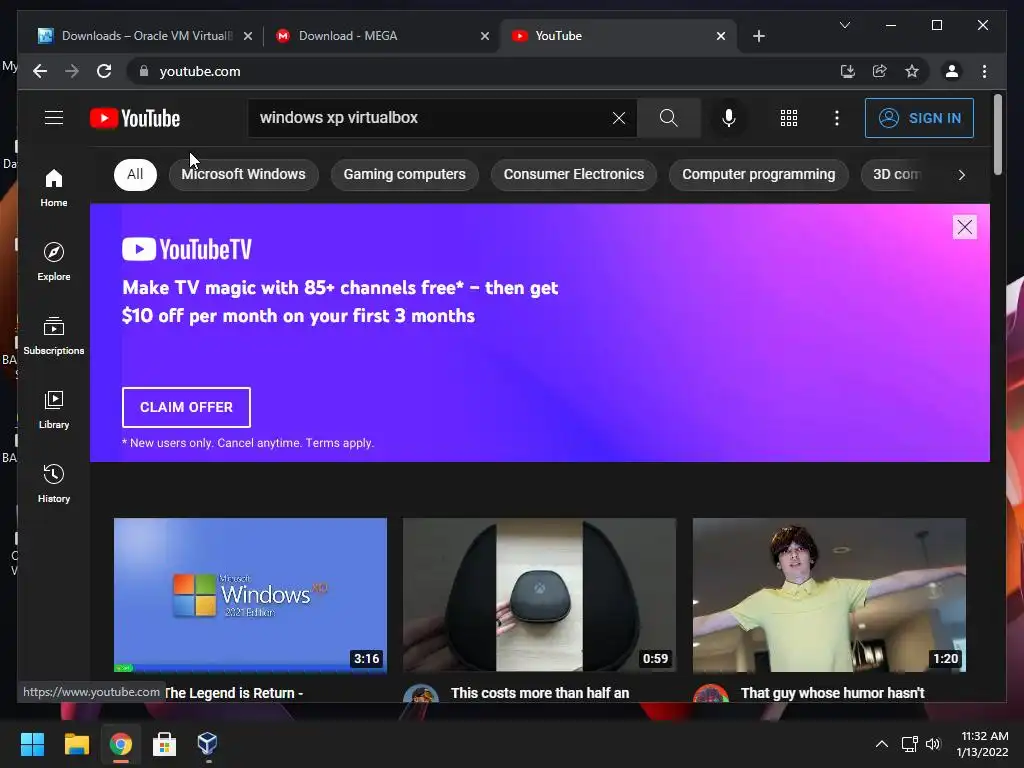Open the Windows XP 2021 Edition thumbnail
Viewport: 1024px width, 768px height.
click(250, 595)
